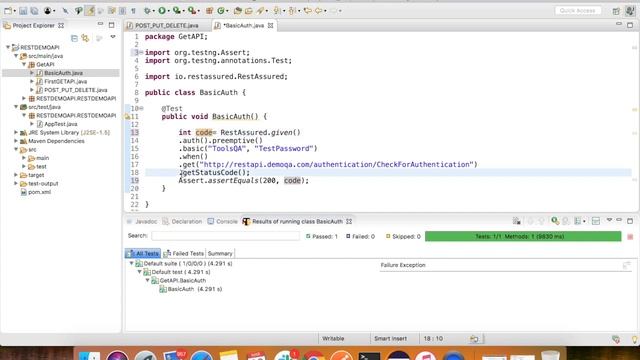Viewport: 640px width, 360px height.
Task: Collapse the src/main/java folder
Action: (x=16, y=56)
